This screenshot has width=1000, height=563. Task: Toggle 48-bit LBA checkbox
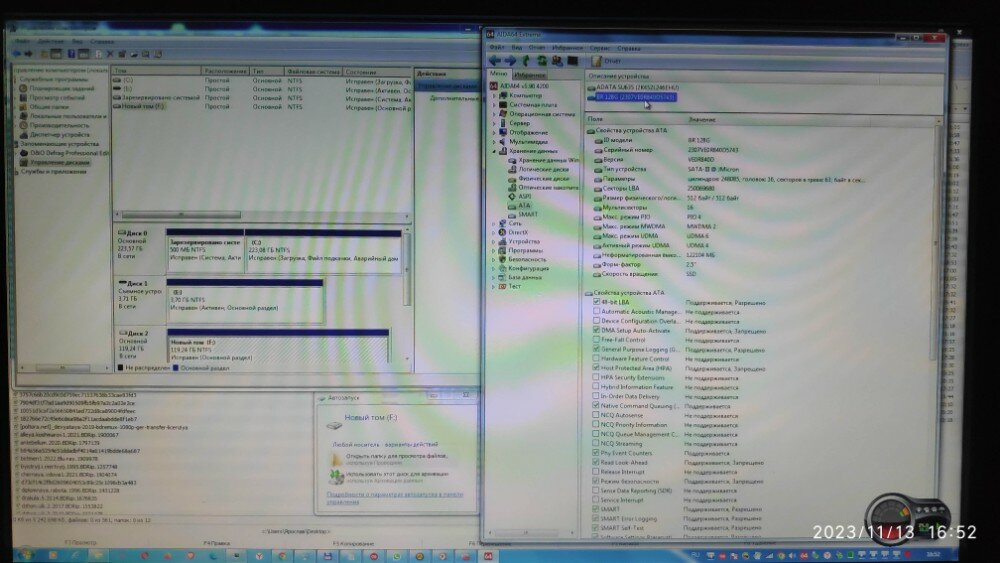[596, 302]
